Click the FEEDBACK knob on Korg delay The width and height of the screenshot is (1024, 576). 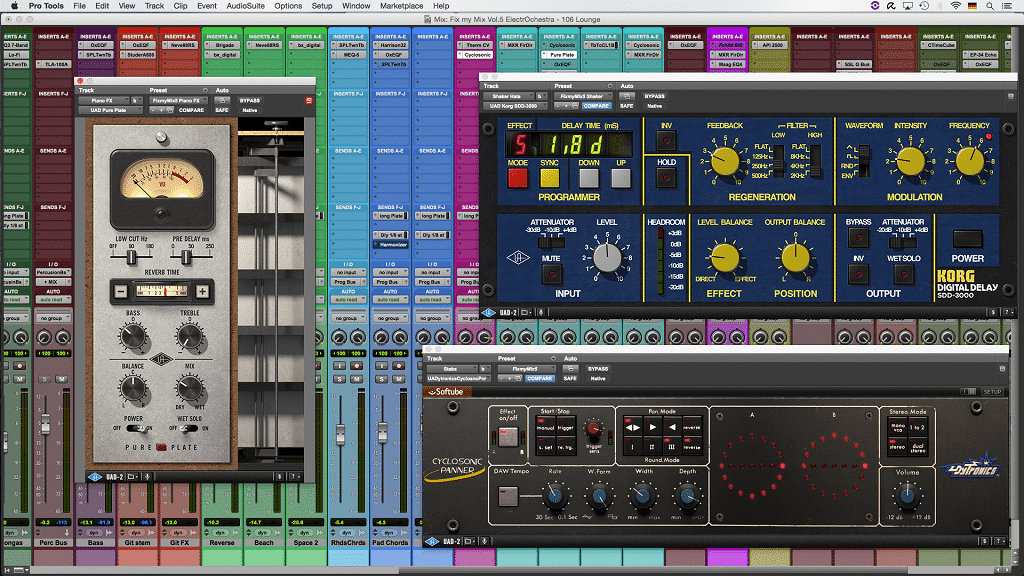tap(725, 161)
